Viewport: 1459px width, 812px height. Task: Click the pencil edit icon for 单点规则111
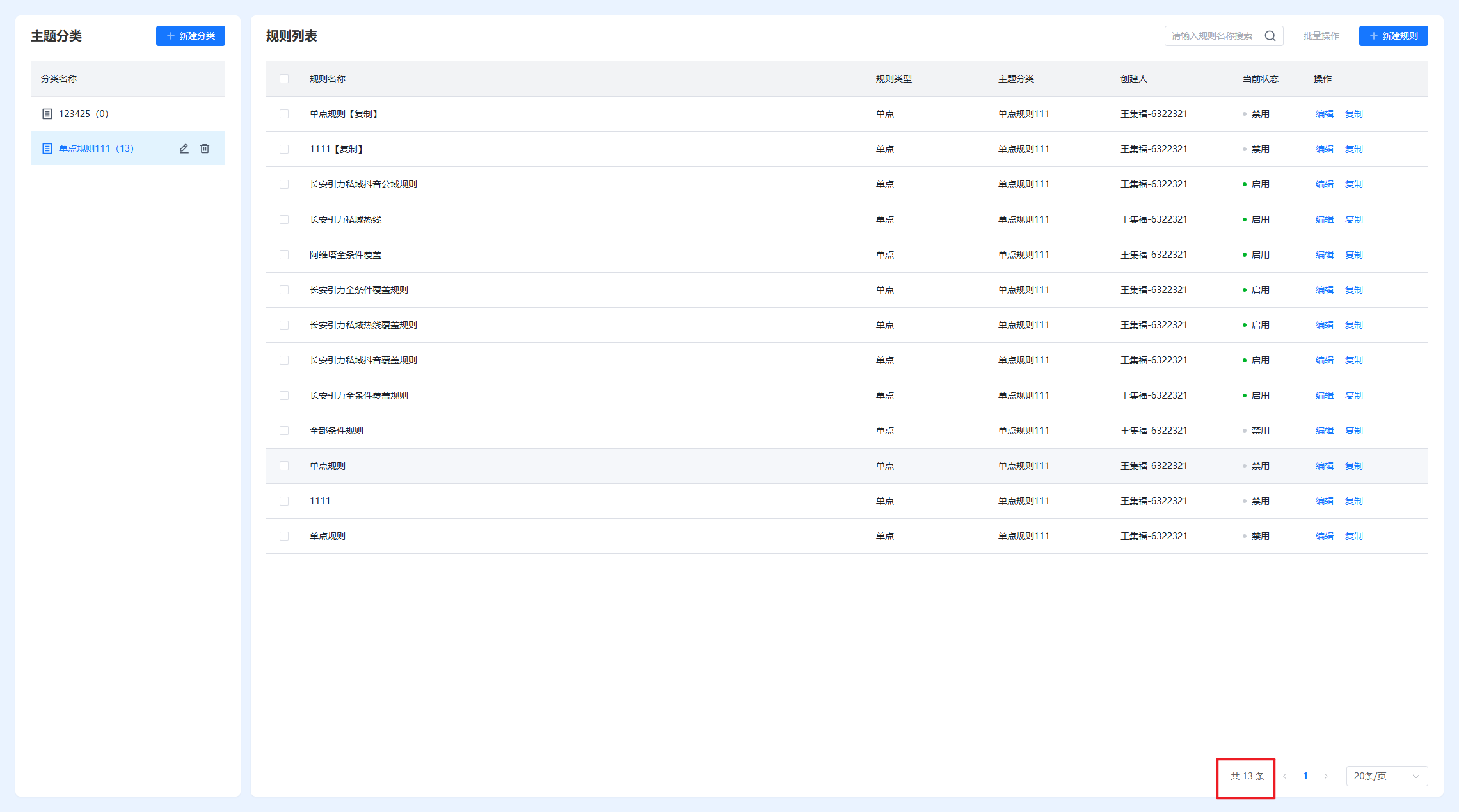(184, 148)
